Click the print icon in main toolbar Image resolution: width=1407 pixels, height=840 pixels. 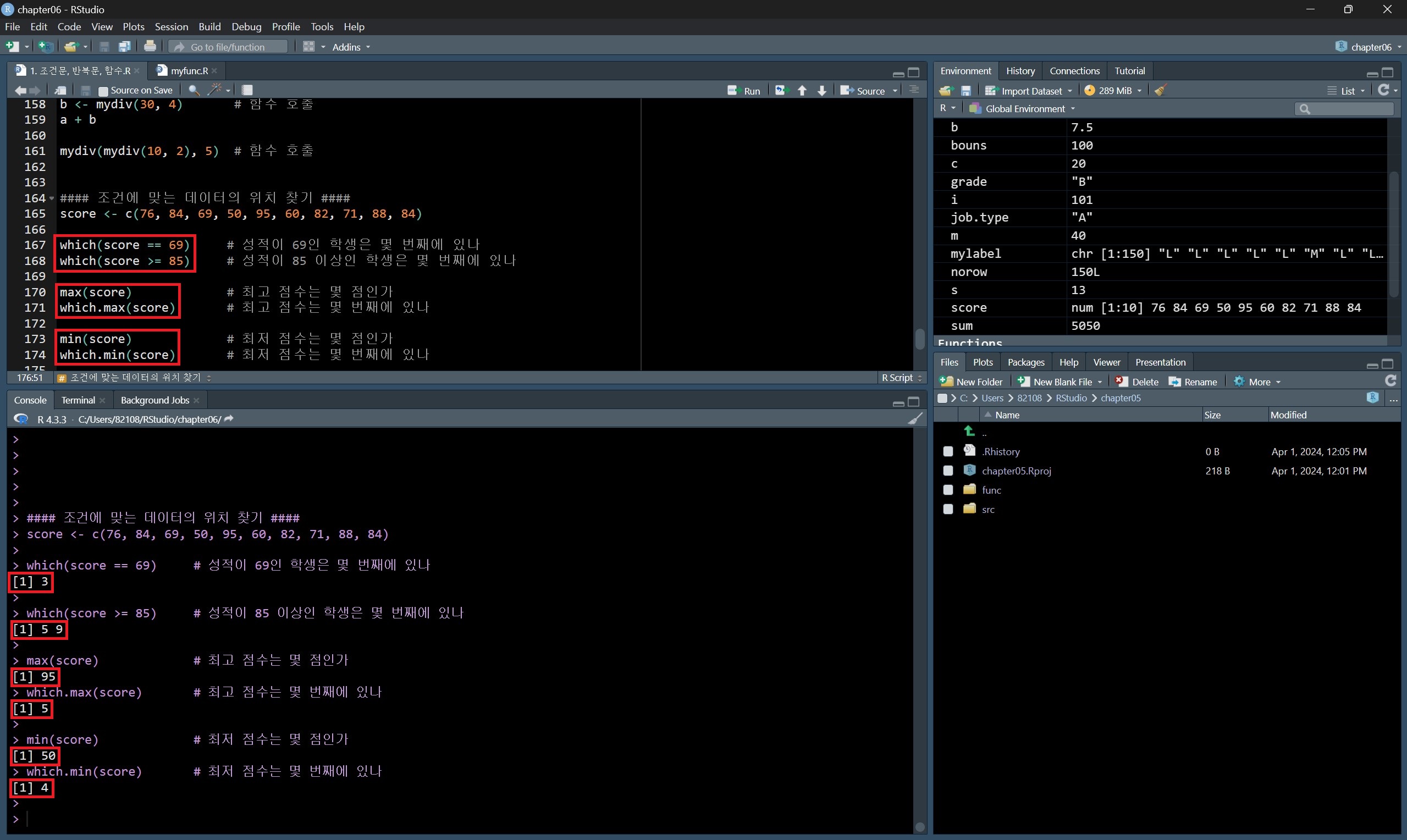pos(150,46)
